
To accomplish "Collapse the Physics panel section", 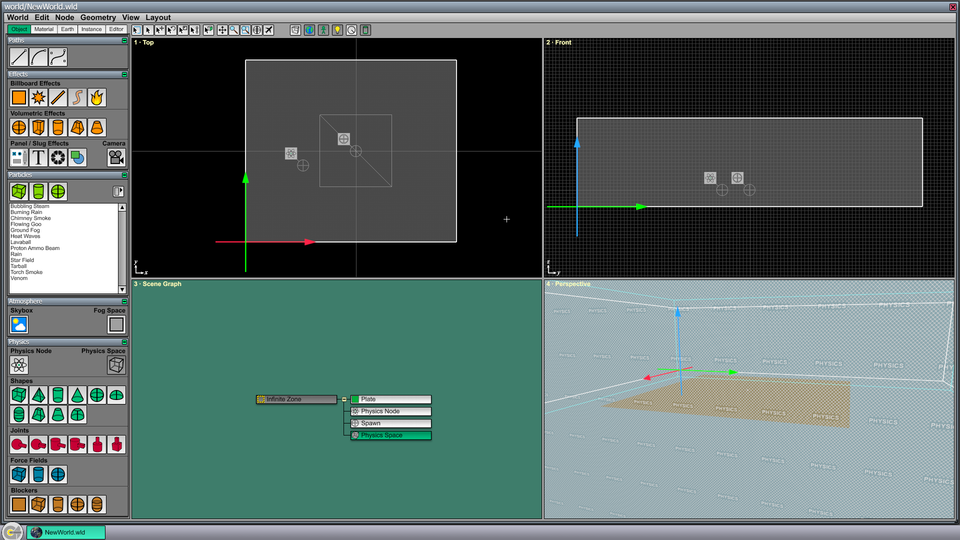I will (x=124, y=342).
